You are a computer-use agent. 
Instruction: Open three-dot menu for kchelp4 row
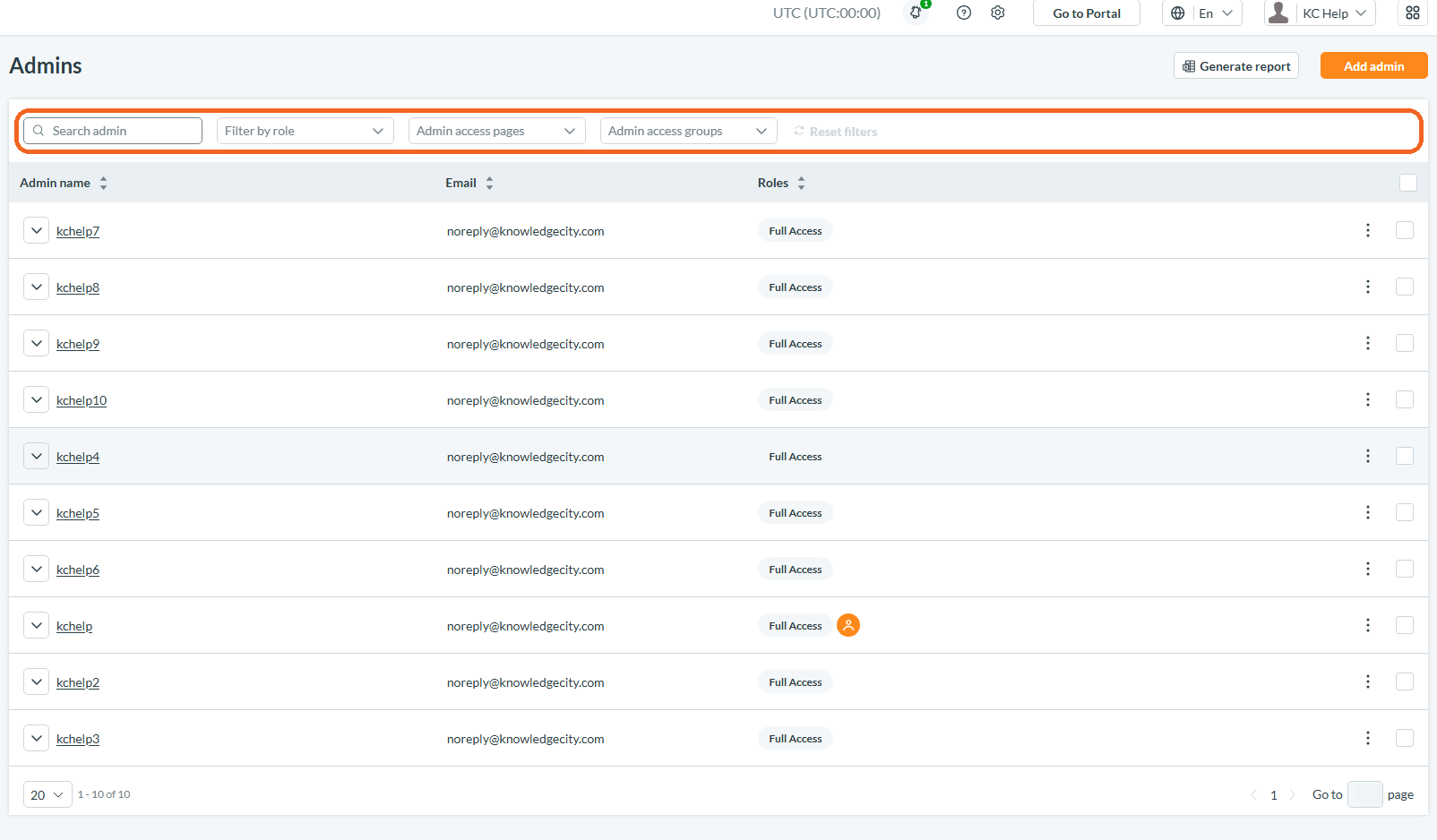[1368, 456]
